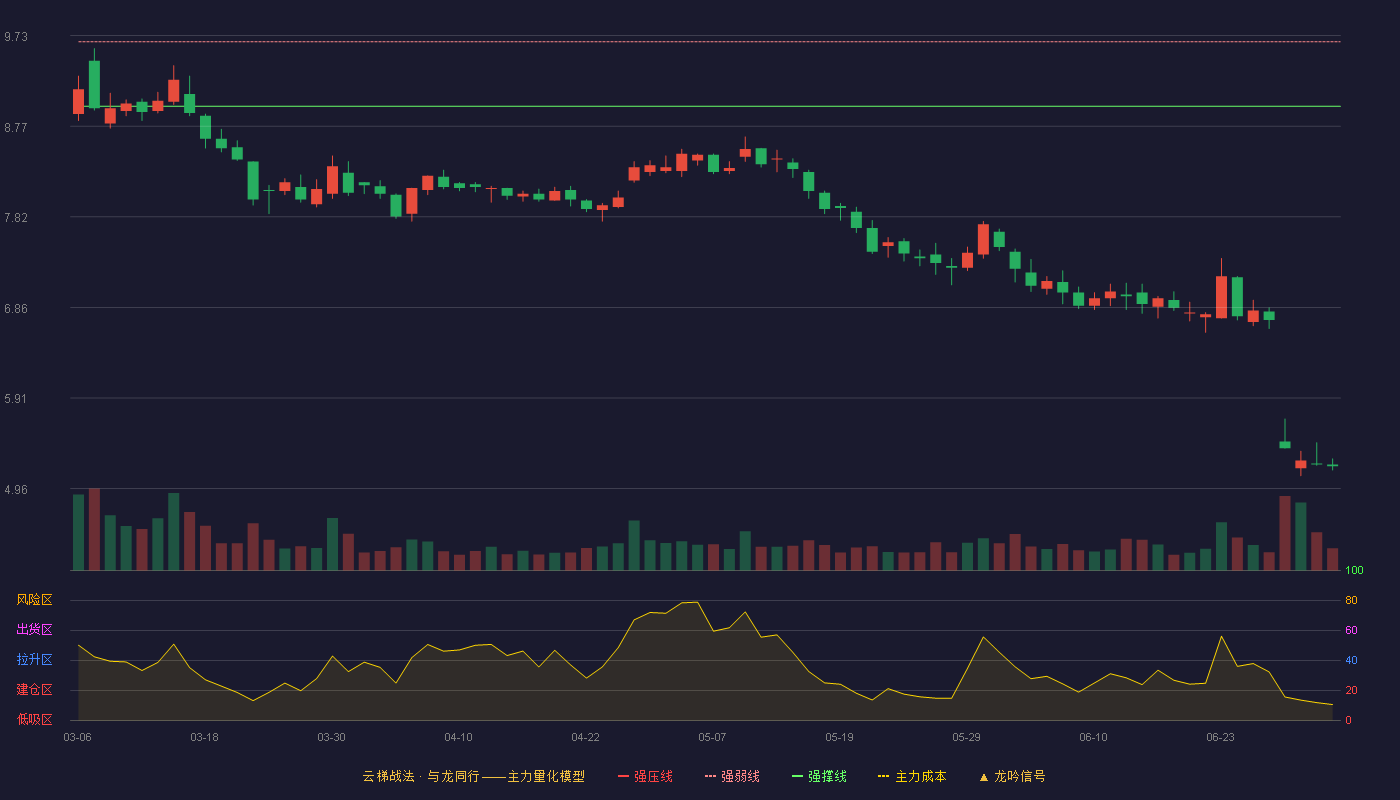
Task: Select the 06-23 date label
Action: 1220,737
